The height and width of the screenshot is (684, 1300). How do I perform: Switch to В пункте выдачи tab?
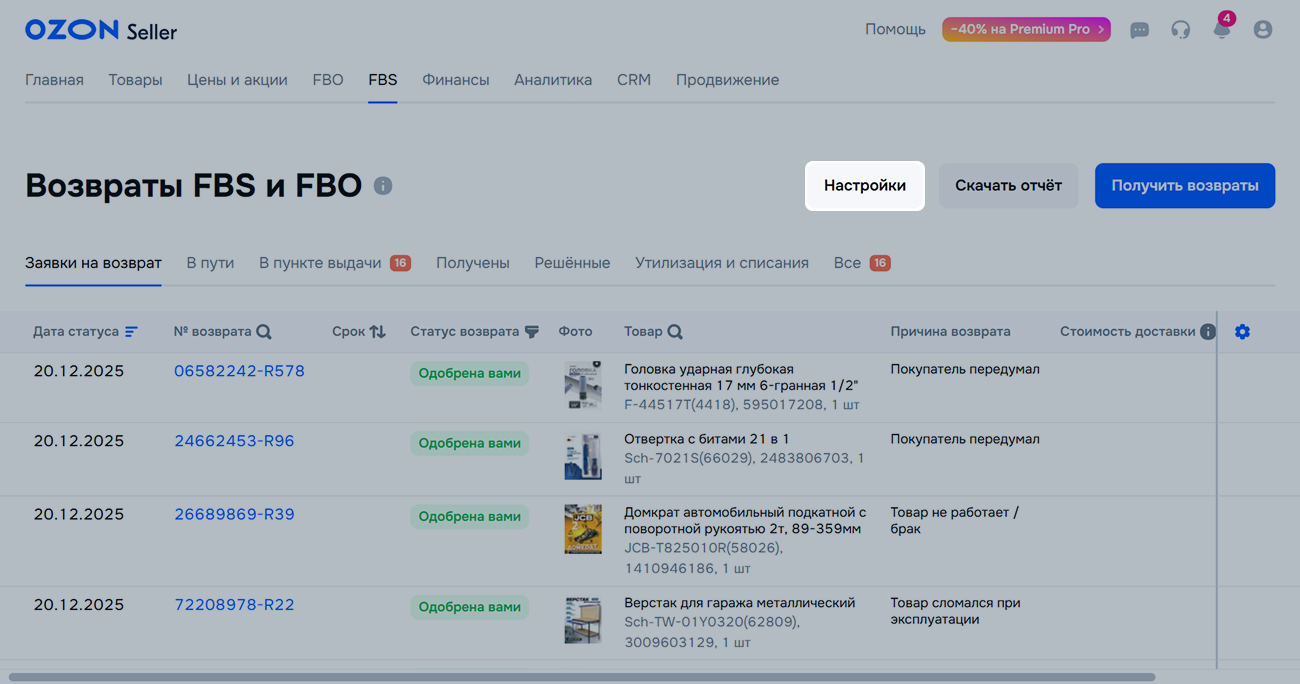(x=320, y=263)
